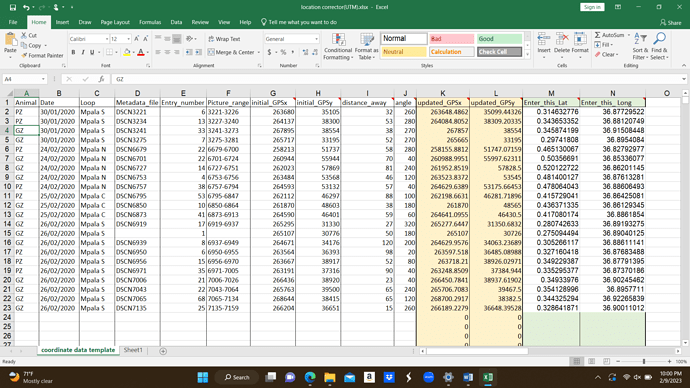Apply the Normal cell style
The height and width of the screenshot is (388, 690).
coord(404,39)
